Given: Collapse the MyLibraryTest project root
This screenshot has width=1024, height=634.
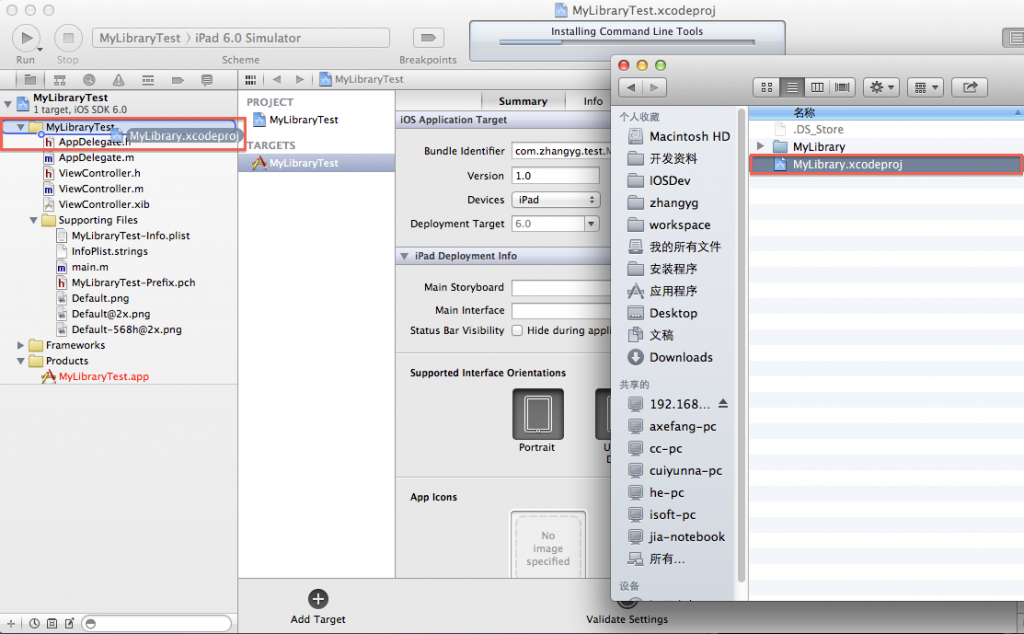Looking at the screenshot, I should [8, 103].
